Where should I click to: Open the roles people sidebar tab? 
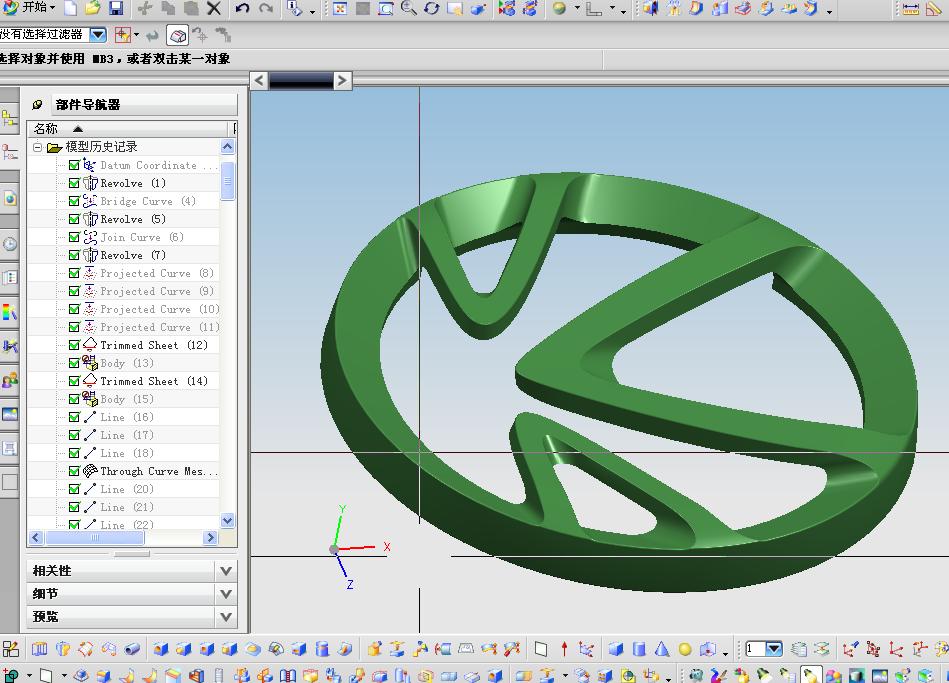pyautogui.click(x=9, y=380)
